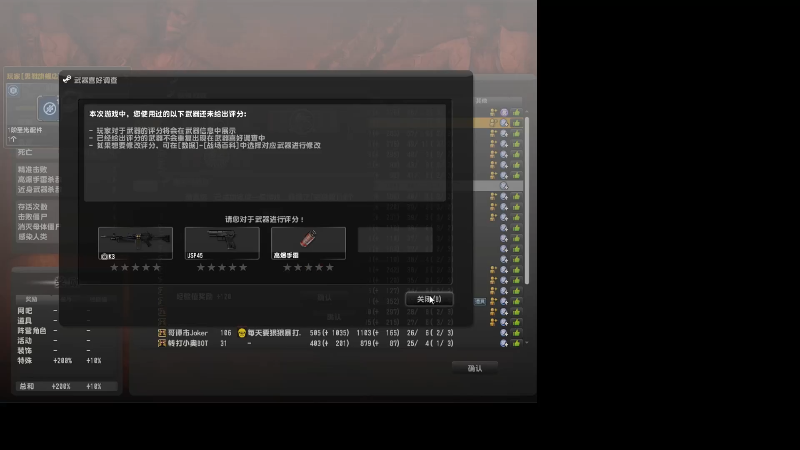Click the wrench icon in survey title bar
The height and width of the screenshot is (450, 800).
point(67,80)
